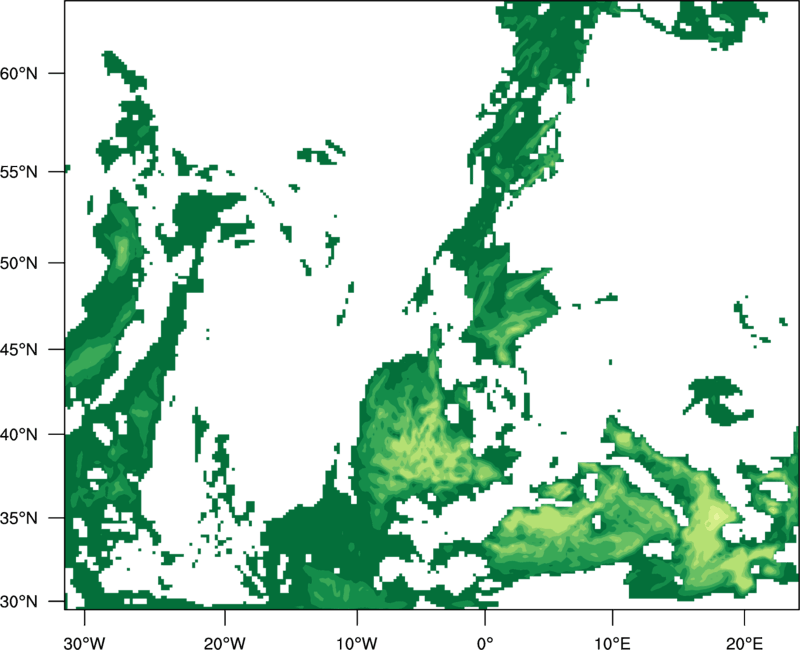Click the 10°W longitude label

click(x=357, y=643)
